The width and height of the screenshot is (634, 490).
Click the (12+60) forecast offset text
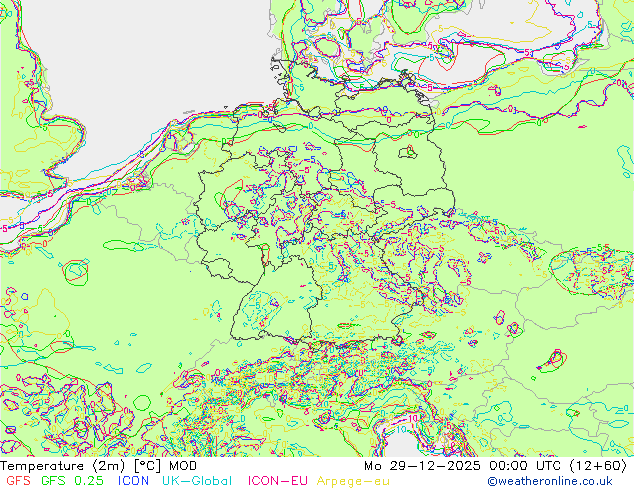pyautogui.click(x=598, y=466)
